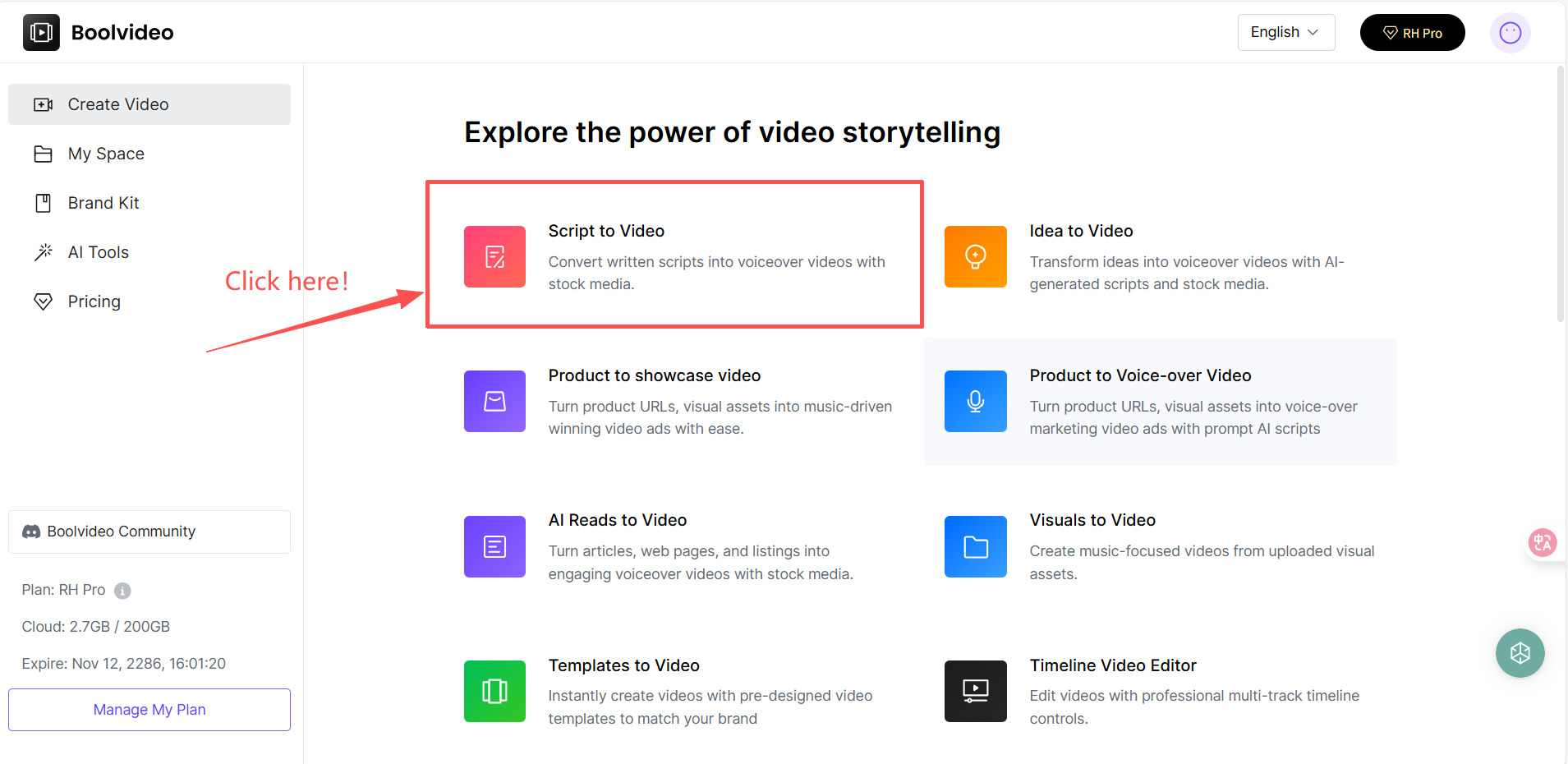Click the Product to Voice-over microphone icon
Viewport: 1568px width, 764px height.
tap(975, 401)
